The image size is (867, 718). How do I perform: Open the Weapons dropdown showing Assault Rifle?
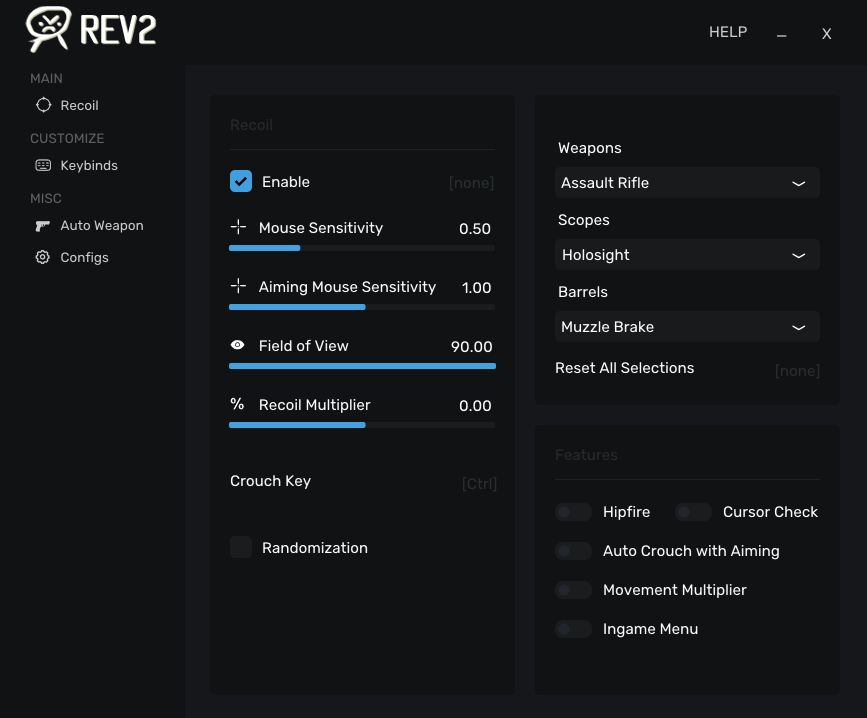tap(687, 183)
